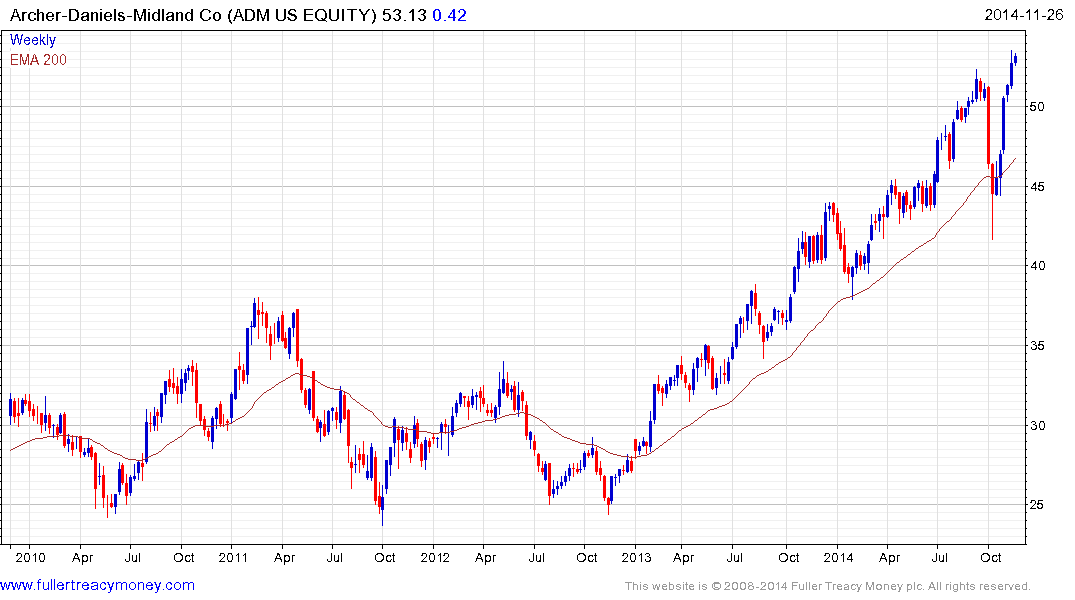This screenshot has height=600, width=1075.
Task: Click the Weekly interval label
Action: click(33, 40)
